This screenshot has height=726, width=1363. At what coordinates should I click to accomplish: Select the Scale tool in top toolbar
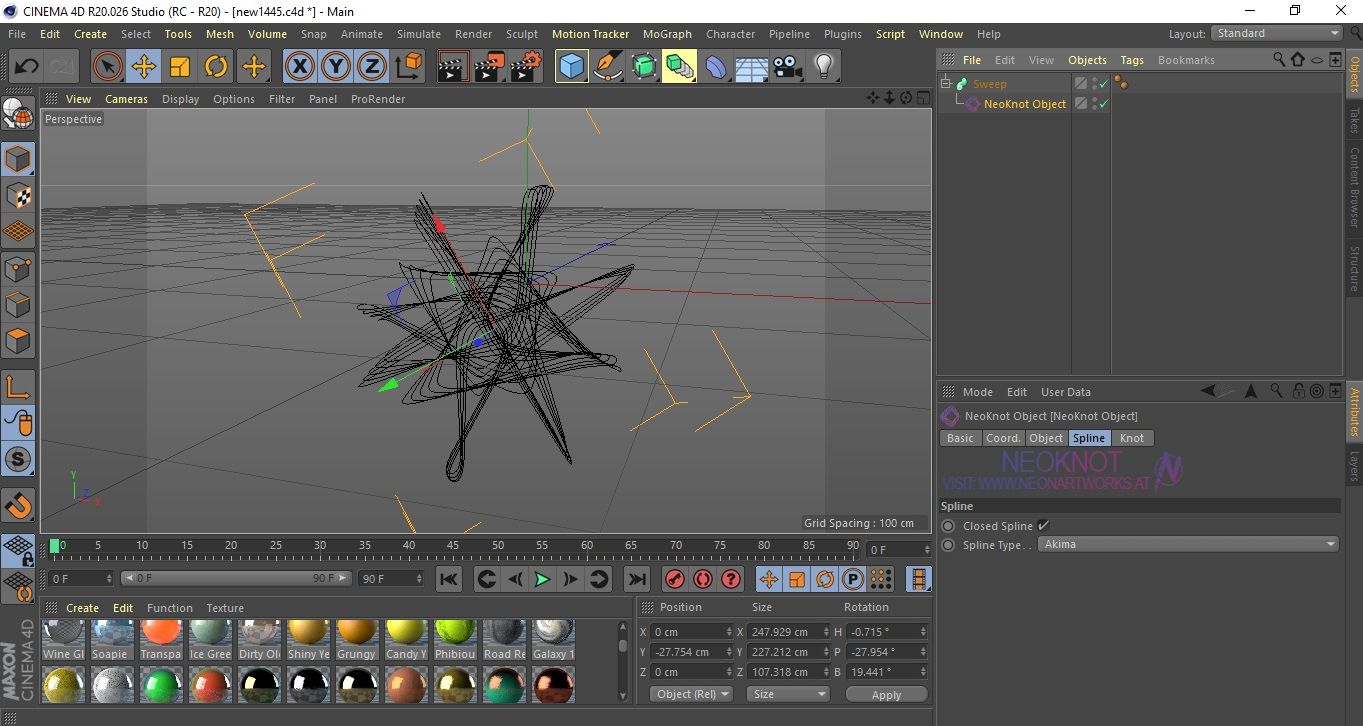click(x=180, y=67)
